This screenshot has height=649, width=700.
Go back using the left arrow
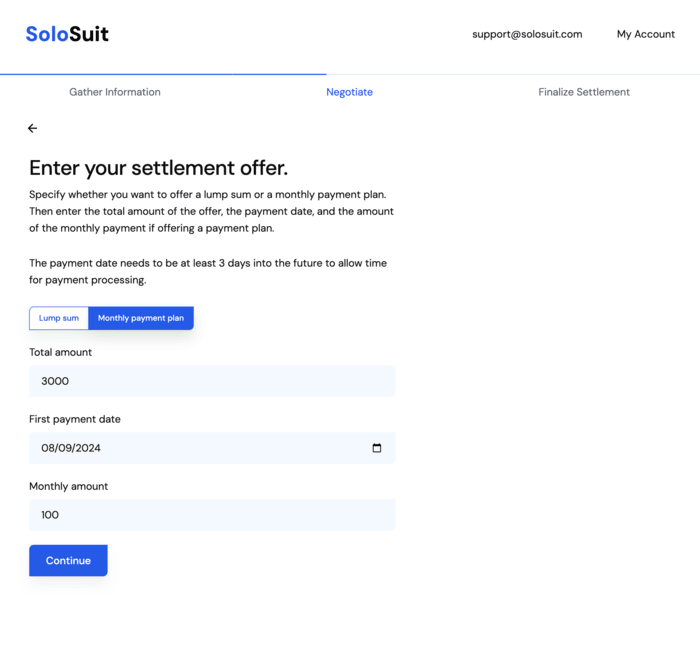click(33, 128)
